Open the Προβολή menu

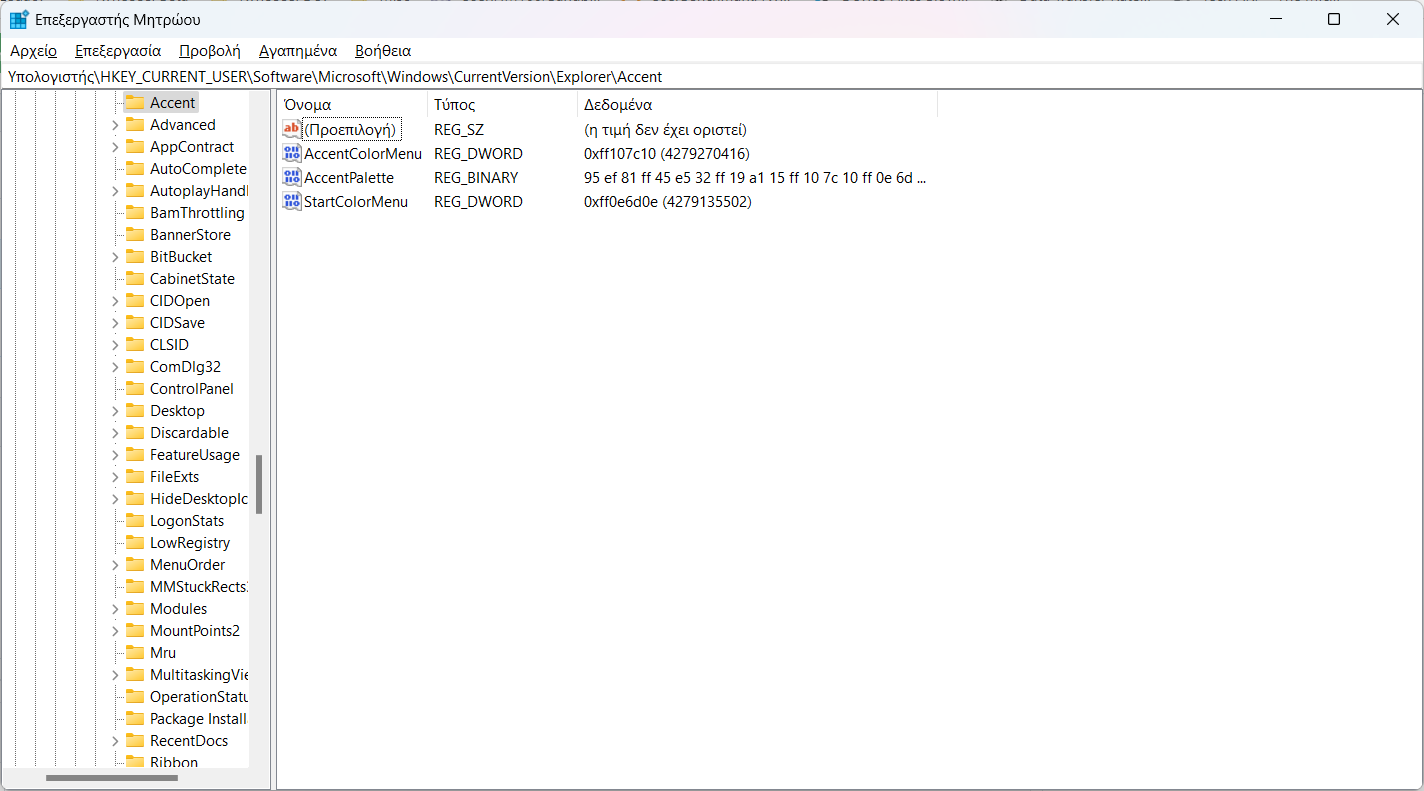click(x=210, y=50)
